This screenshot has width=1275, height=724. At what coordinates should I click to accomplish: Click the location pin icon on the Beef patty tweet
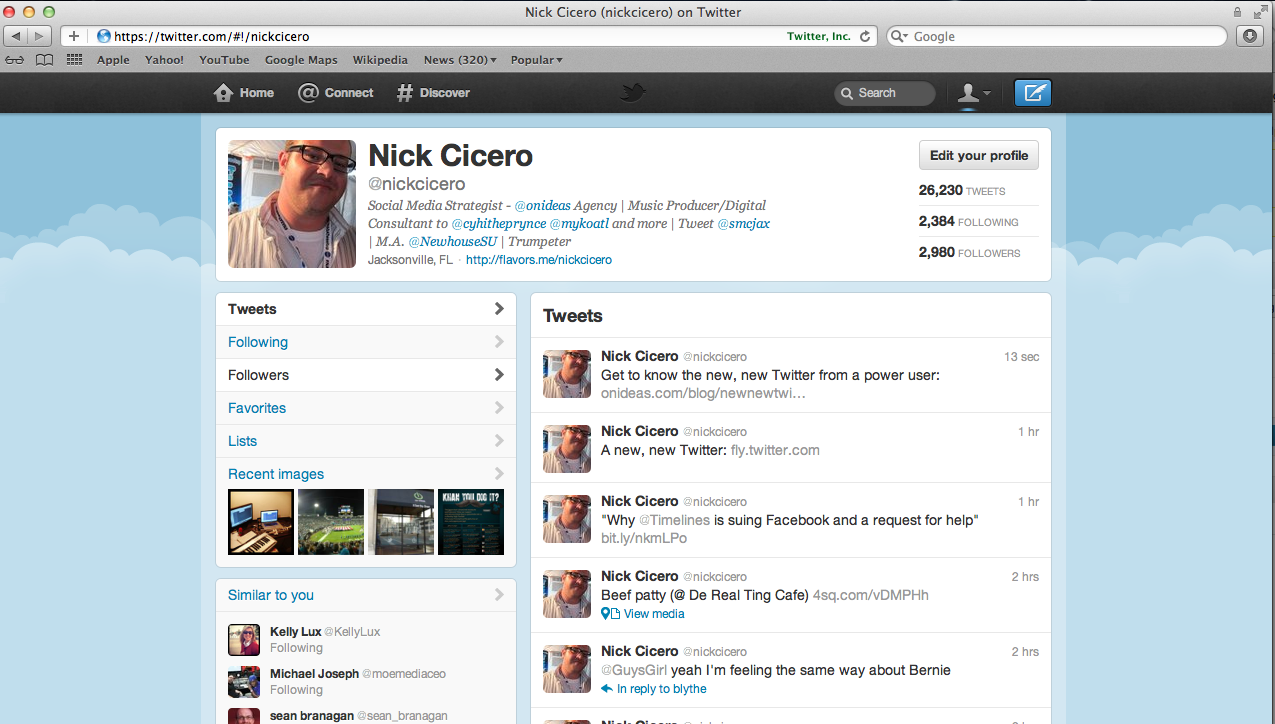605,614
